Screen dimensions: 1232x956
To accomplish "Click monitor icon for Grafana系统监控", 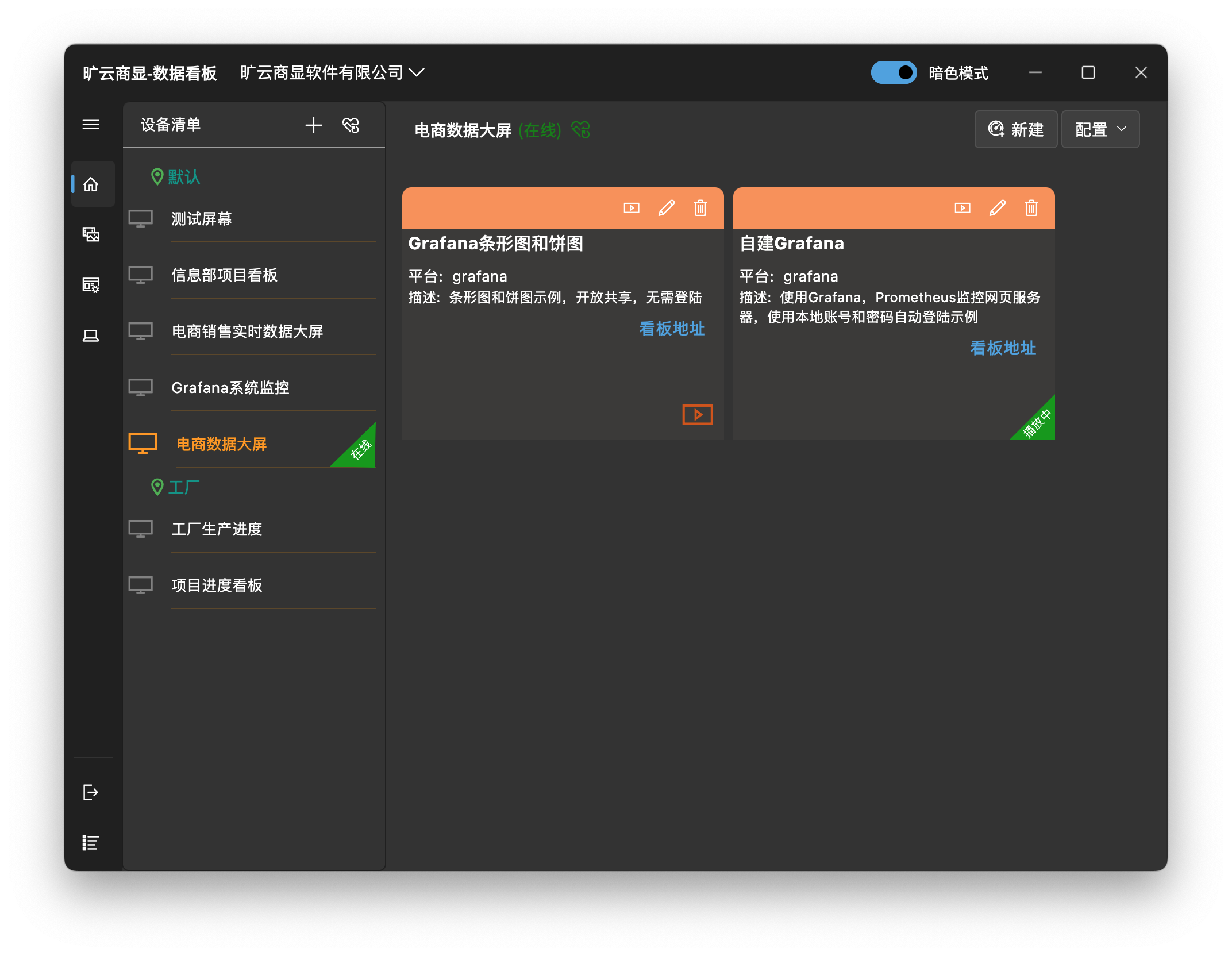I will [141, 388].
